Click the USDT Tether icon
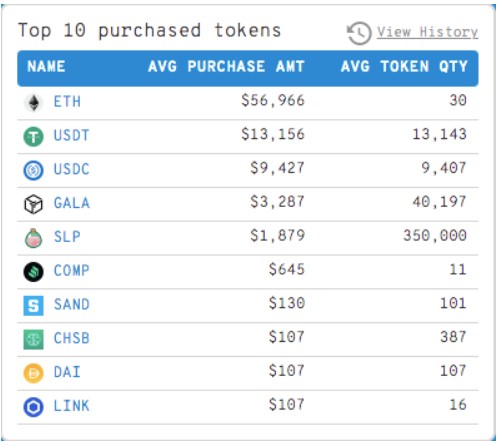Screen dimensions: 497x445 [x=33, y=137]
